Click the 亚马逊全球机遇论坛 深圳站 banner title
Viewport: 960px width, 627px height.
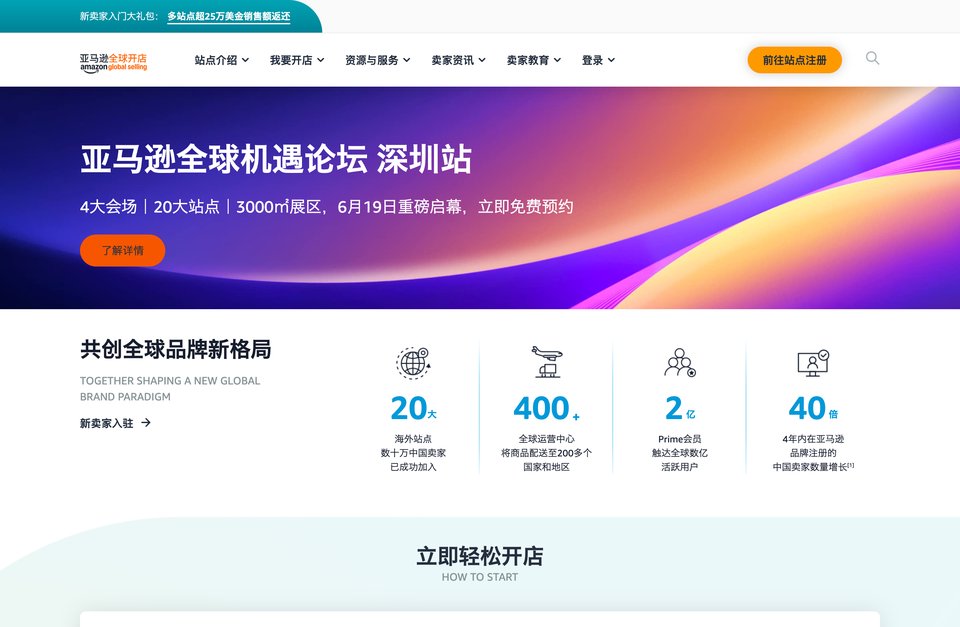[276, 159]
